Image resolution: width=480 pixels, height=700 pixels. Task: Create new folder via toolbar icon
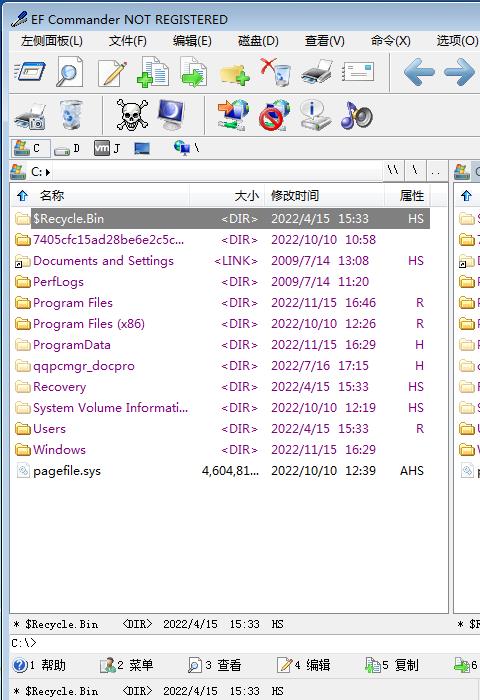coord(234,75)
